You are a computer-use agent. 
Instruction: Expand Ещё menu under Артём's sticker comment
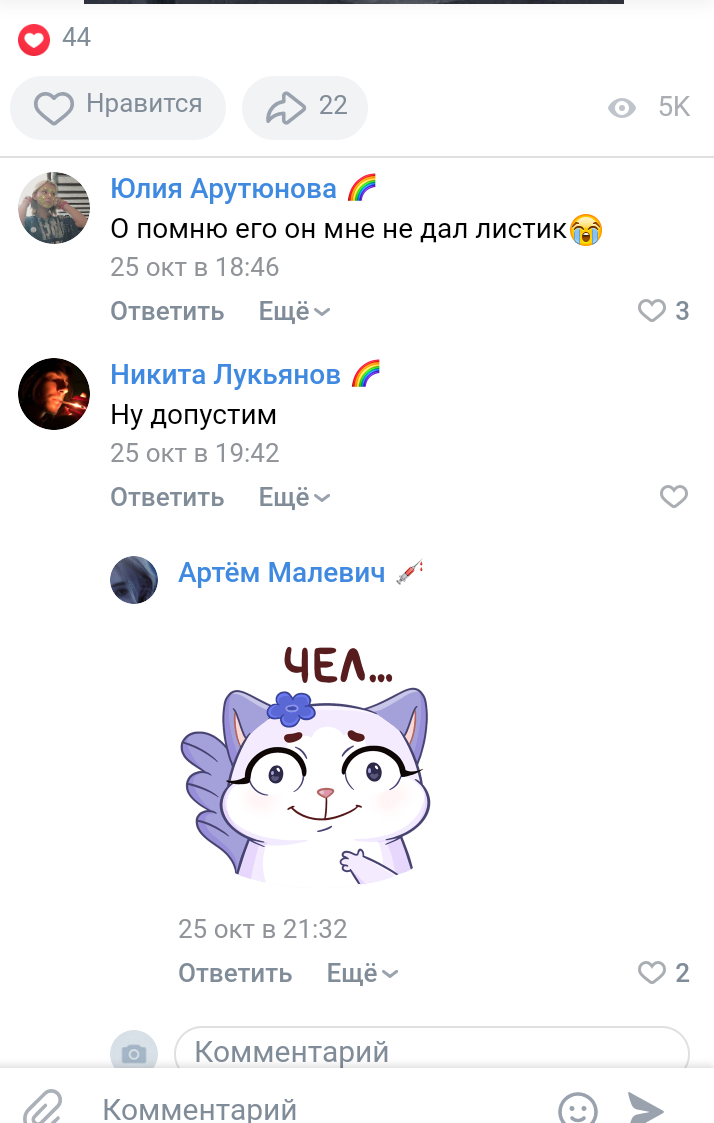362,973
